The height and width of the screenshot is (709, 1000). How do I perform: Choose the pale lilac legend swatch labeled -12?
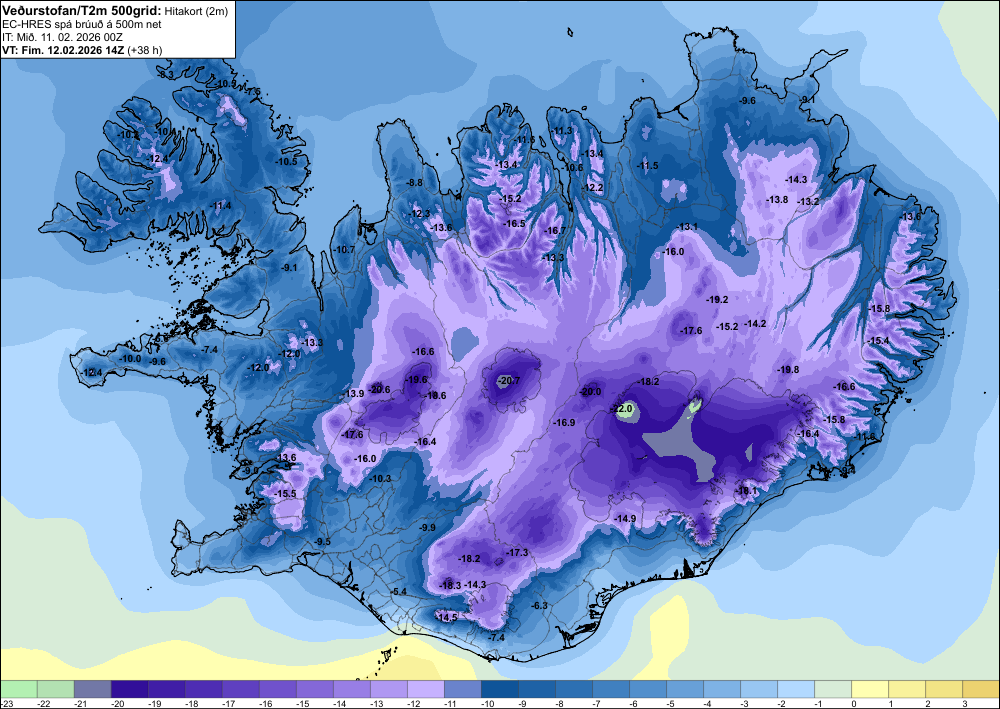[425, 689]
